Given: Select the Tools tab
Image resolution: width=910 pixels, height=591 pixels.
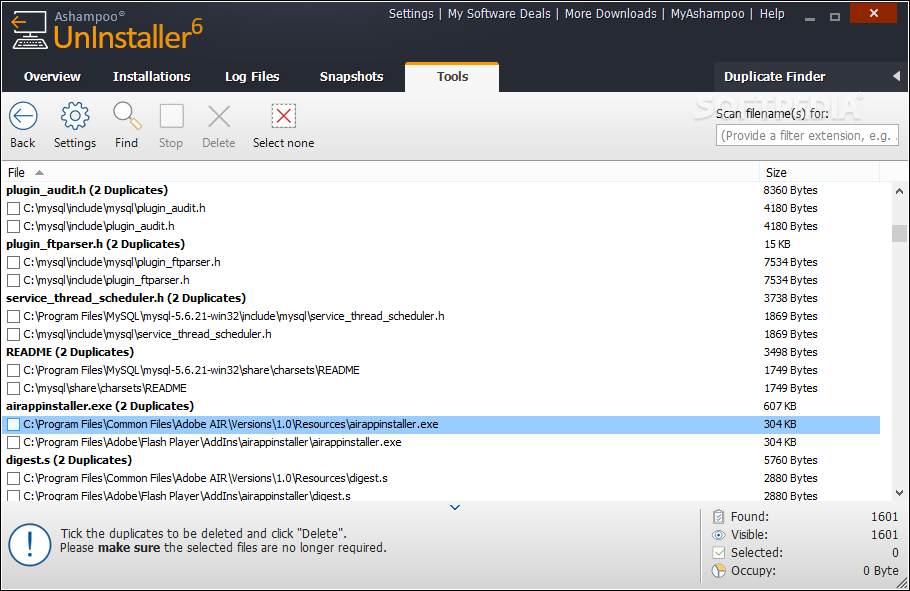Looking at the screenshot, I should 452,77.
